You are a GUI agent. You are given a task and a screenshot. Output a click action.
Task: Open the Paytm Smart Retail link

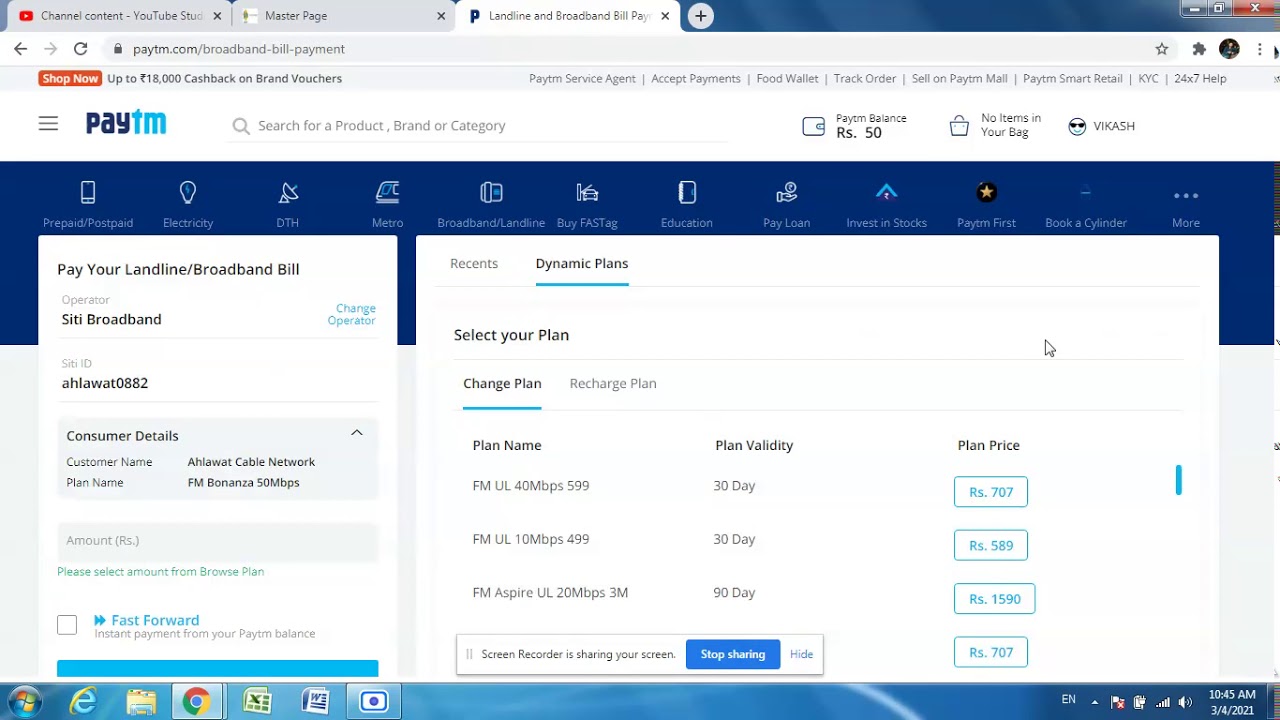1073,78
